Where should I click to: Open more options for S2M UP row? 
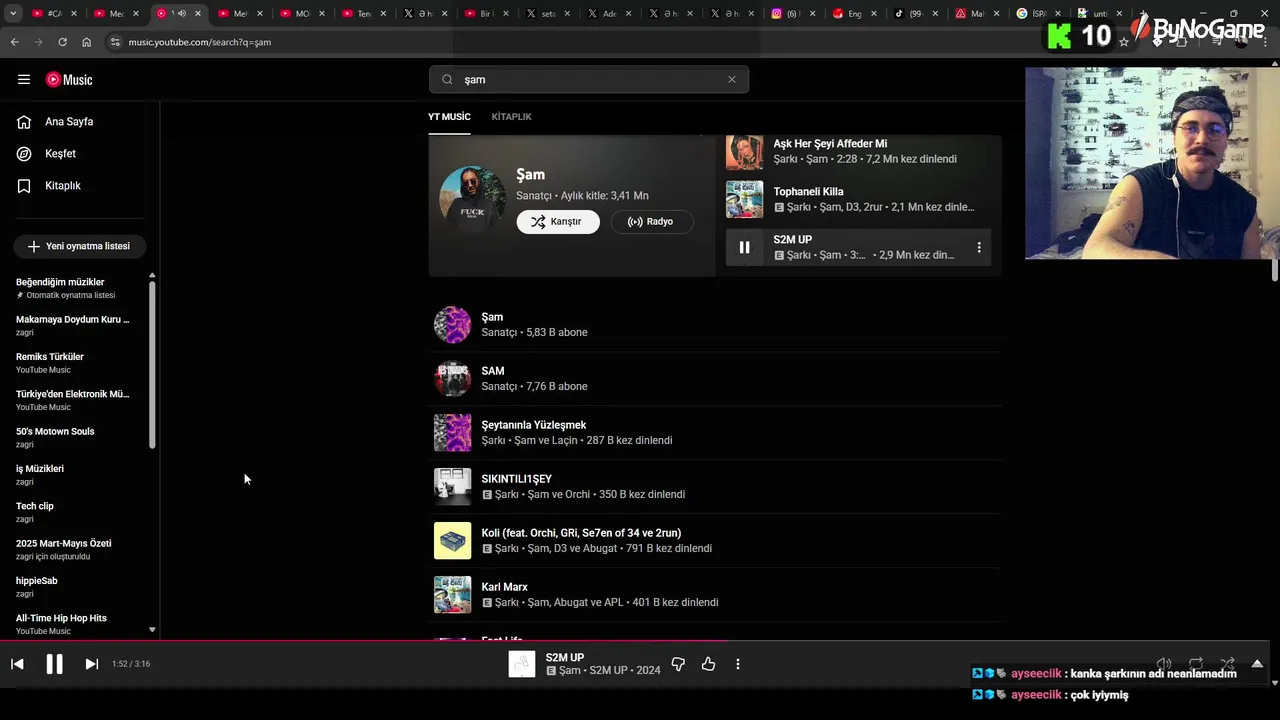pyautogui.click(x=979, y=247)
